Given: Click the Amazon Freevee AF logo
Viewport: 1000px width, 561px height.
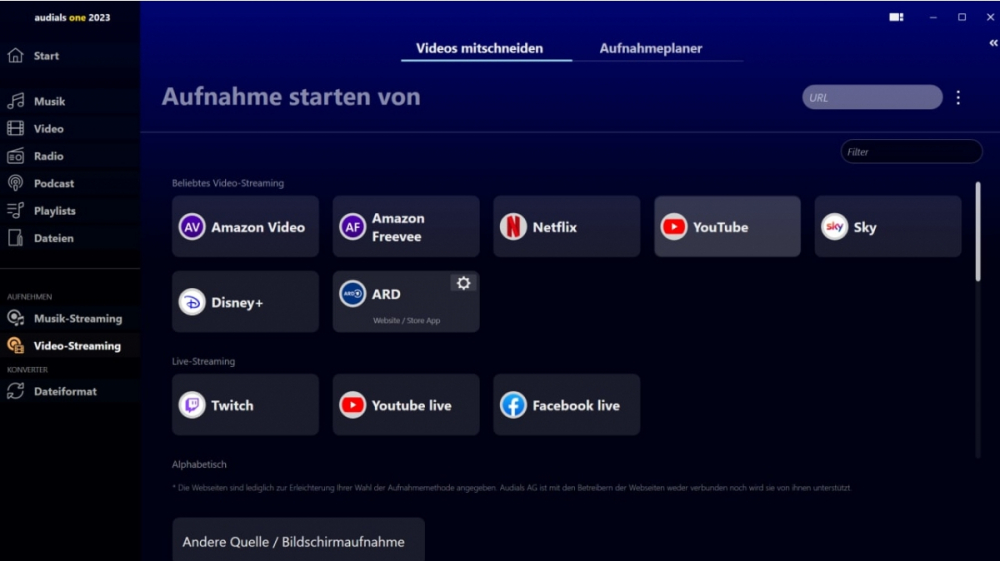Looking at the screenshot, I should [352, 227].
